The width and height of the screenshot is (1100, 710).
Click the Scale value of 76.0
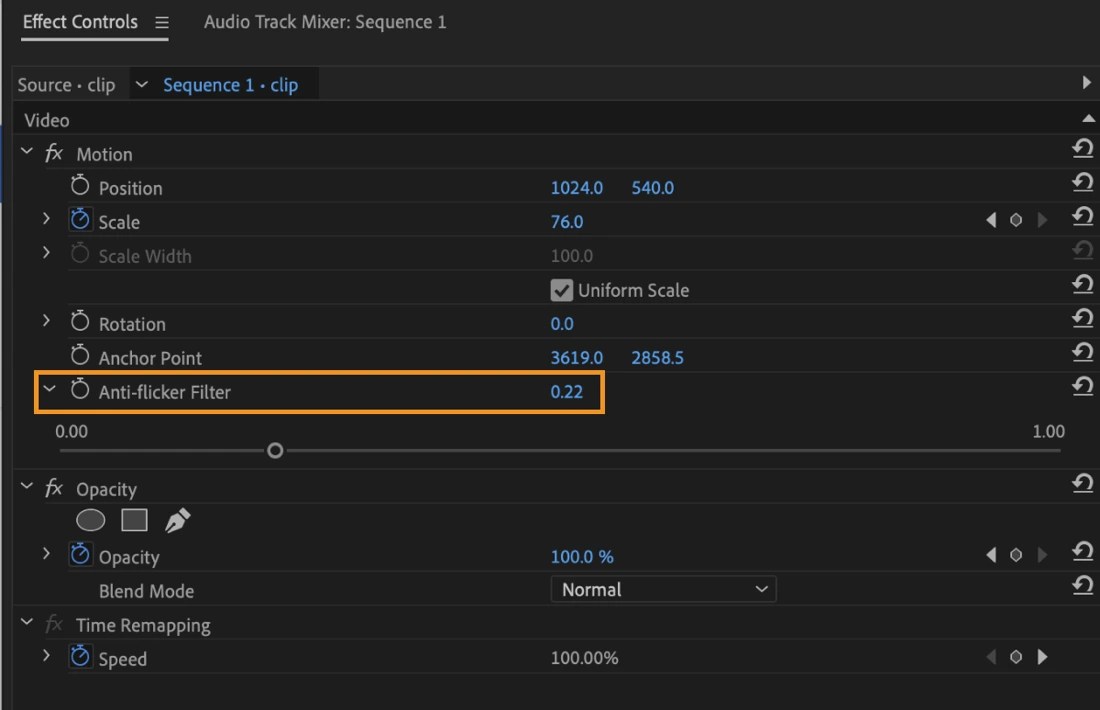click(566, 221)
